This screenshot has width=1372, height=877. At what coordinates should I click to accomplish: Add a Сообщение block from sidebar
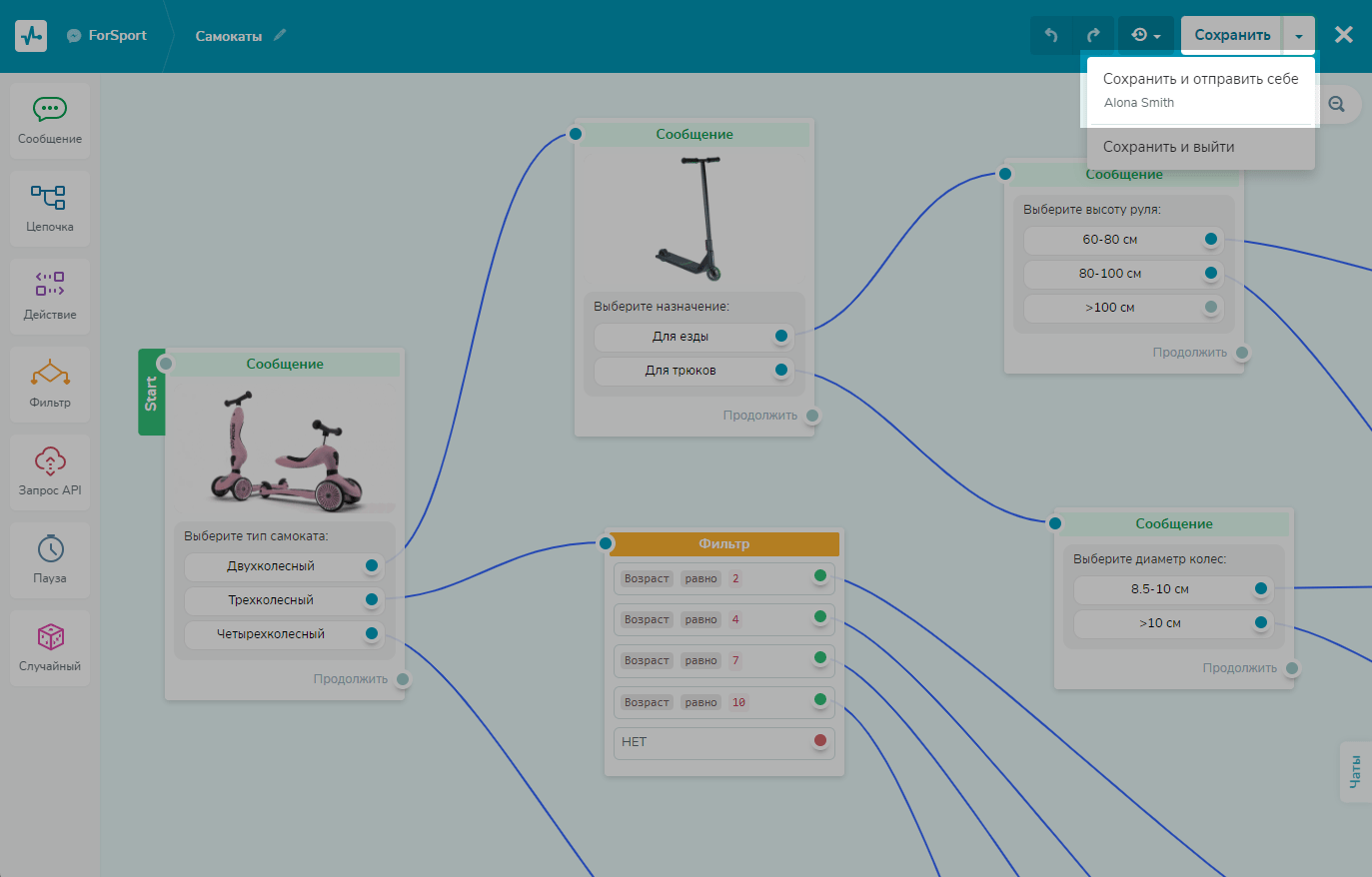(x=50, y=120)
